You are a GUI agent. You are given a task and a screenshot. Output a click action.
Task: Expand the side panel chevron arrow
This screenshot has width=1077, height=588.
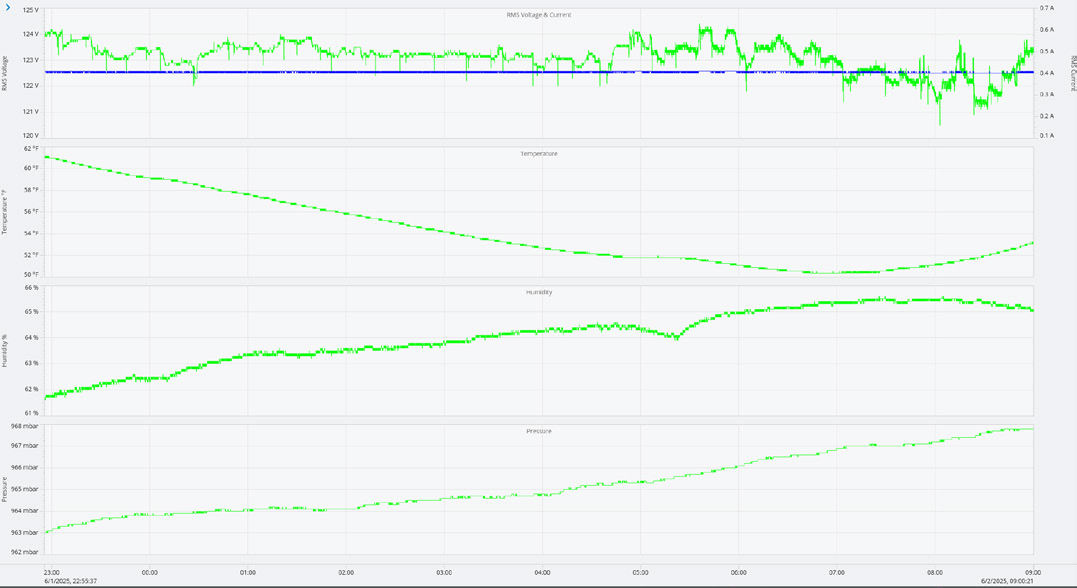[8, 7]
